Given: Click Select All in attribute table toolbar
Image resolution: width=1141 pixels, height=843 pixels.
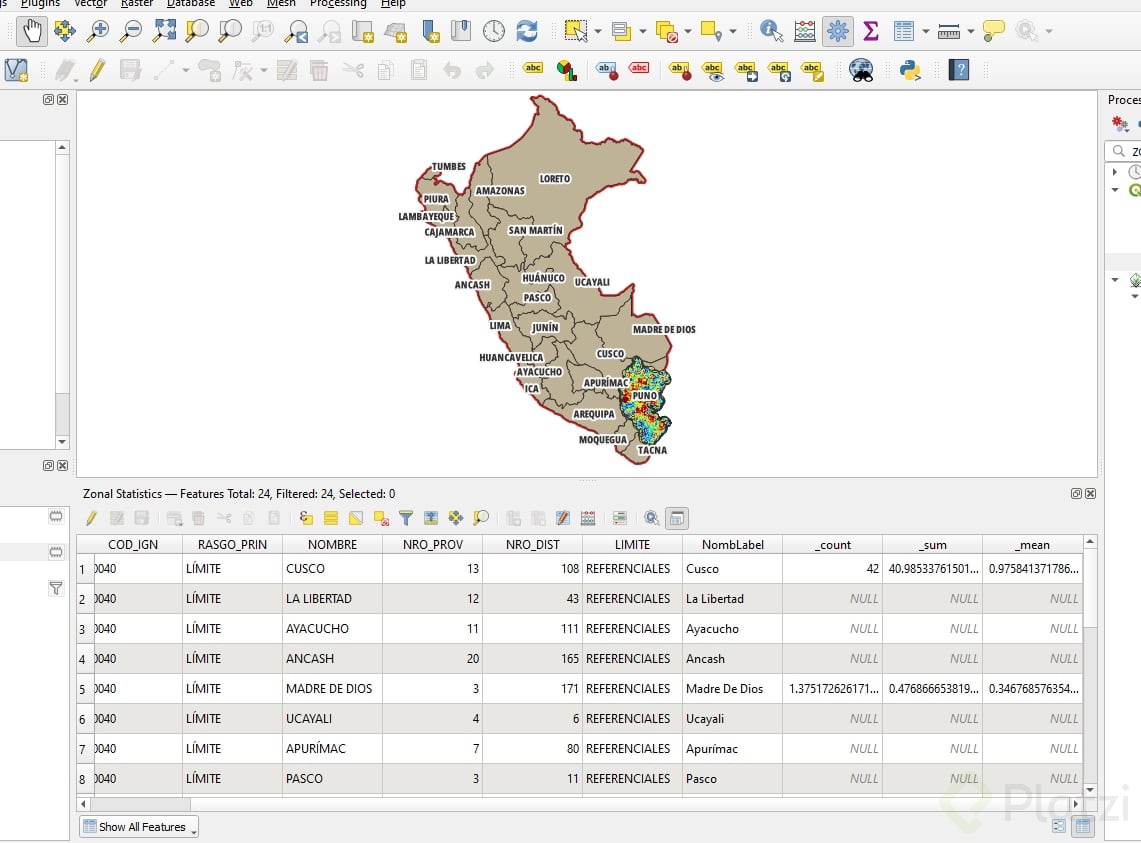Looking at the screenshot, I should 331,518.
